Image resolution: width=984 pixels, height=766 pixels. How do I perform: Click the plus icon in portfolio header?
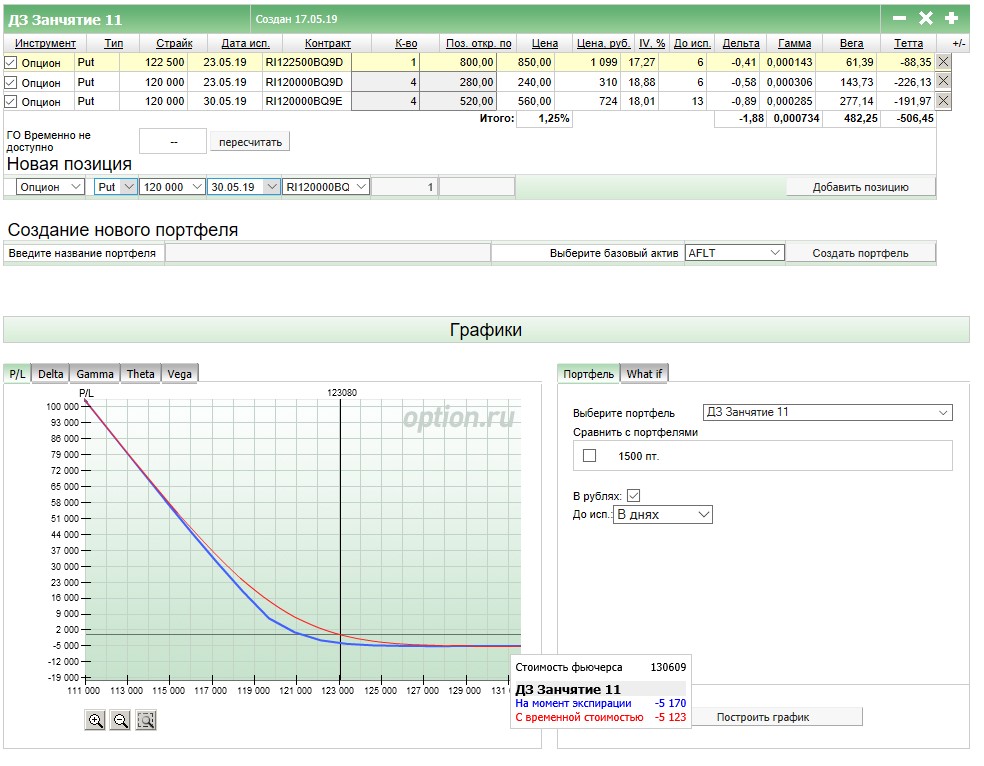click(x=951, y=18)
